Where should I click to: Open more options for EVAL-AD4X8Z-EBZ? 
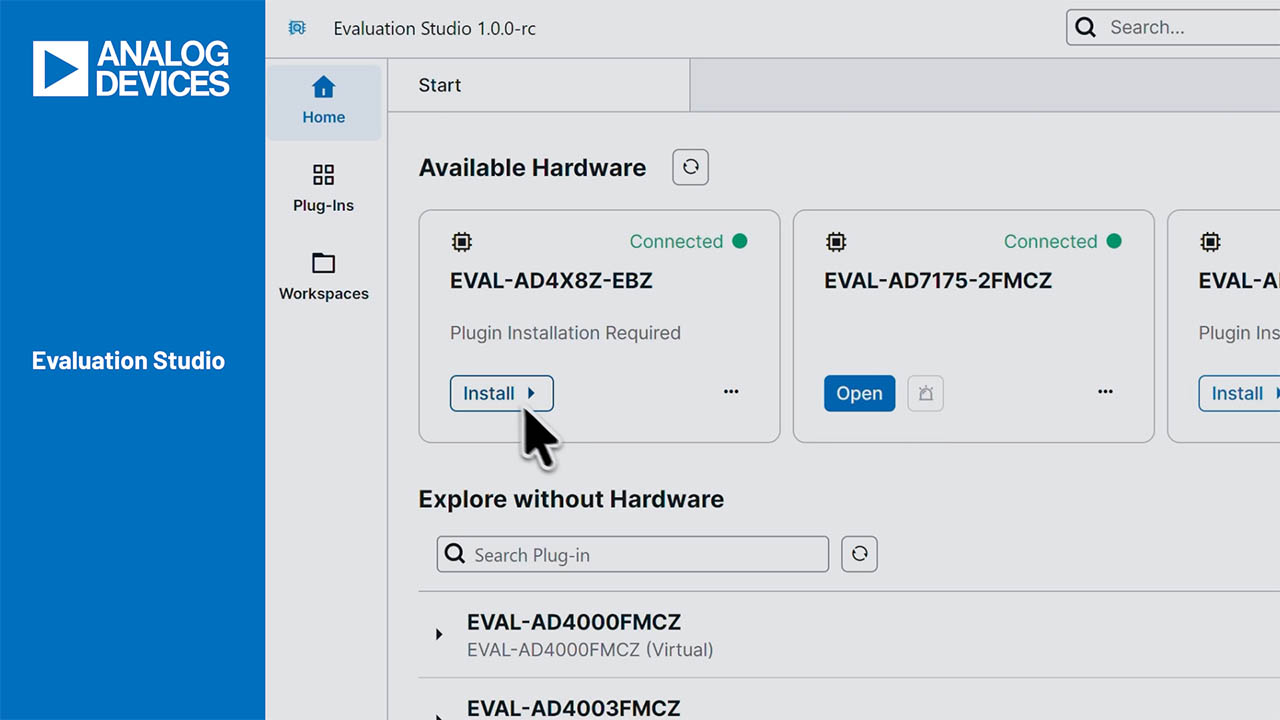(x=731, y=392)
